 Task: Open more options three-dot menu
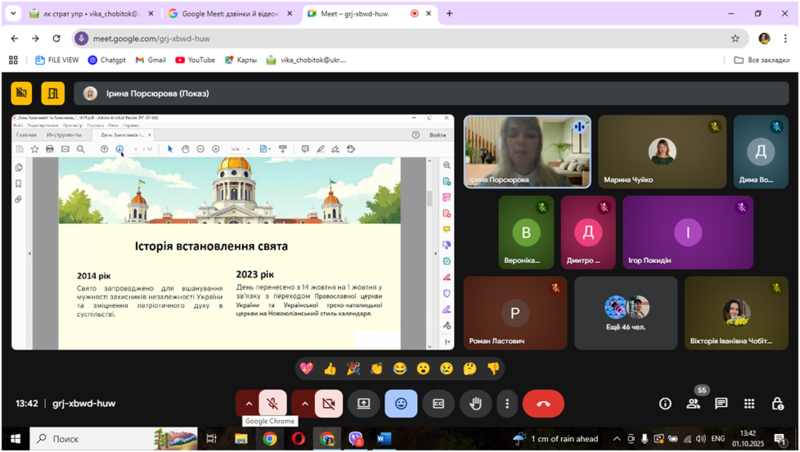[507, 404]
